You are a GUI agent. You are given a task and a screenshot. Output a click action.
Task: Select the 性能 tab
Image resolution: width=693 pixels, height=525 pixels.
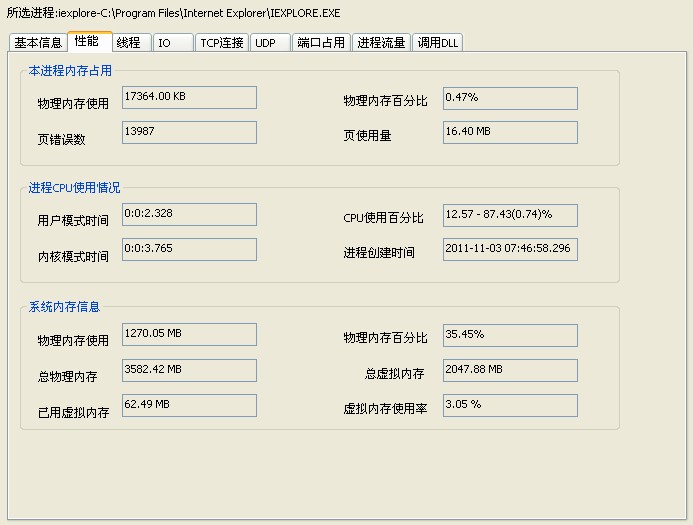tap(87, 41)
